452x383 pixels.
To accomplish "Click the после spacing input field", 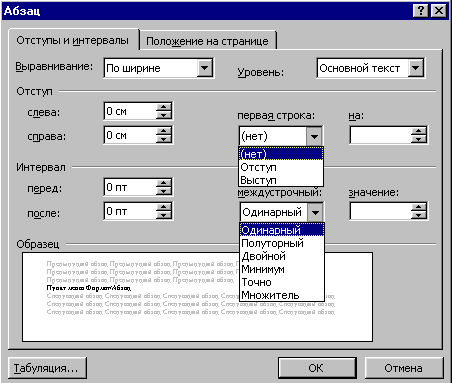I will pos(130,211).
